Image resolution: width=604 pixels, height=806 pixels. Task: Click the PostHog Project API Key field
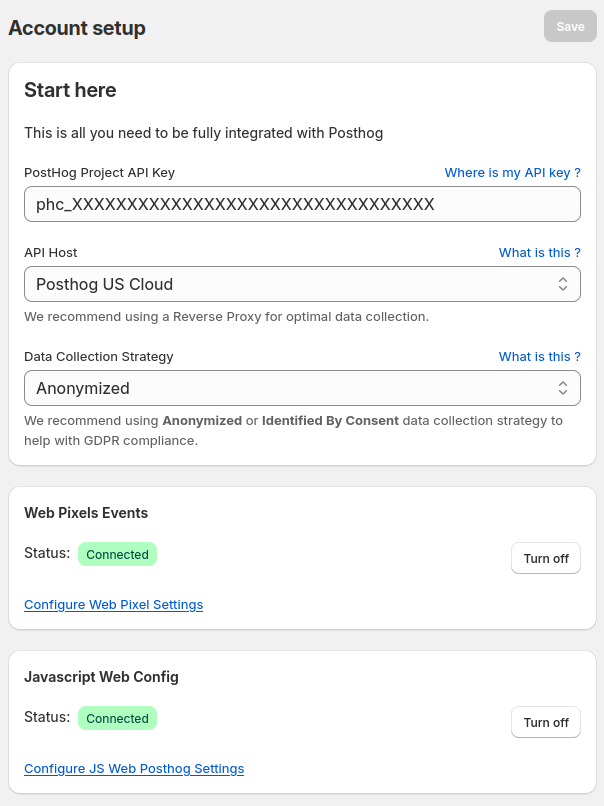tap(302, 204)
